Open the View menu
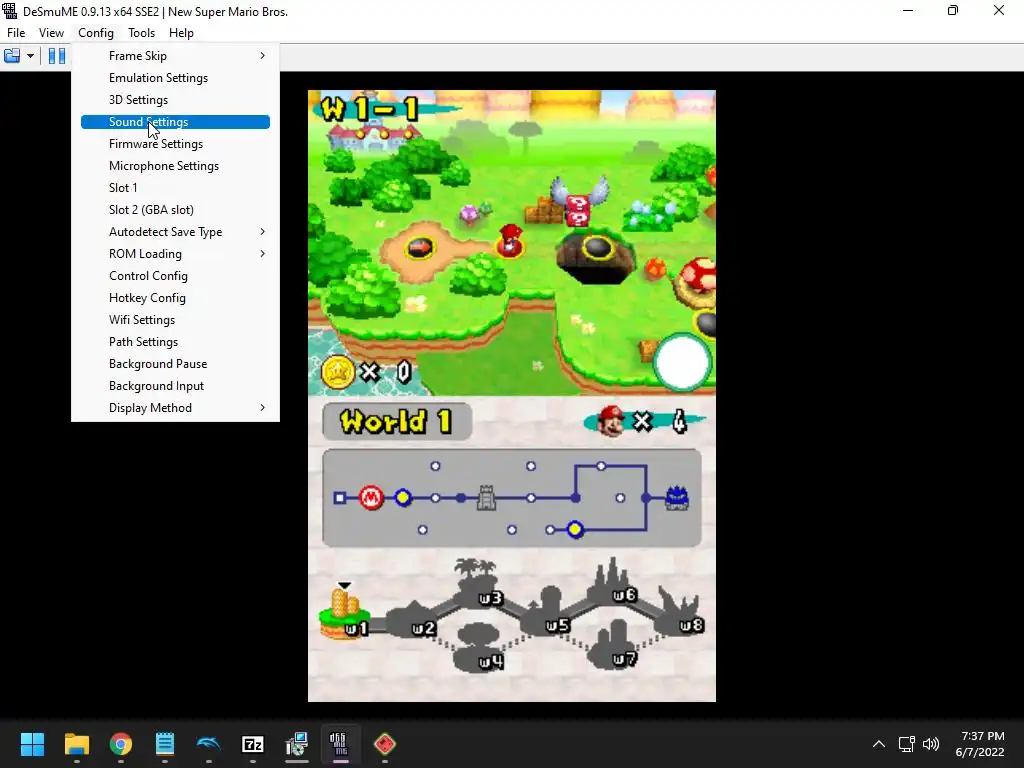This screenshot has width=1024, height=768. click(51, 33)
